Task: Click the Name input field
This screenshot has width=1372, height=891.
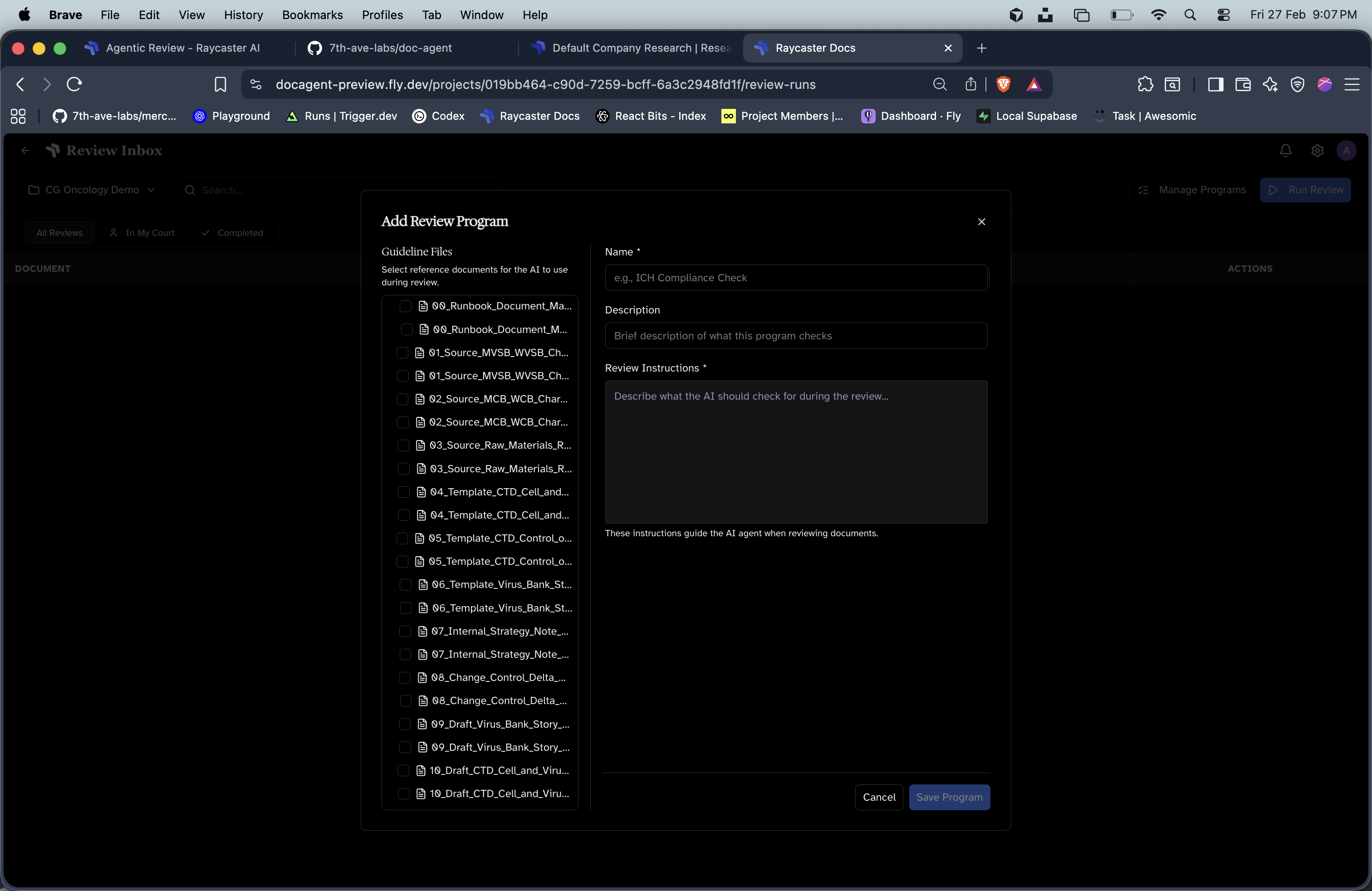Action: click(x=796, y=277)
